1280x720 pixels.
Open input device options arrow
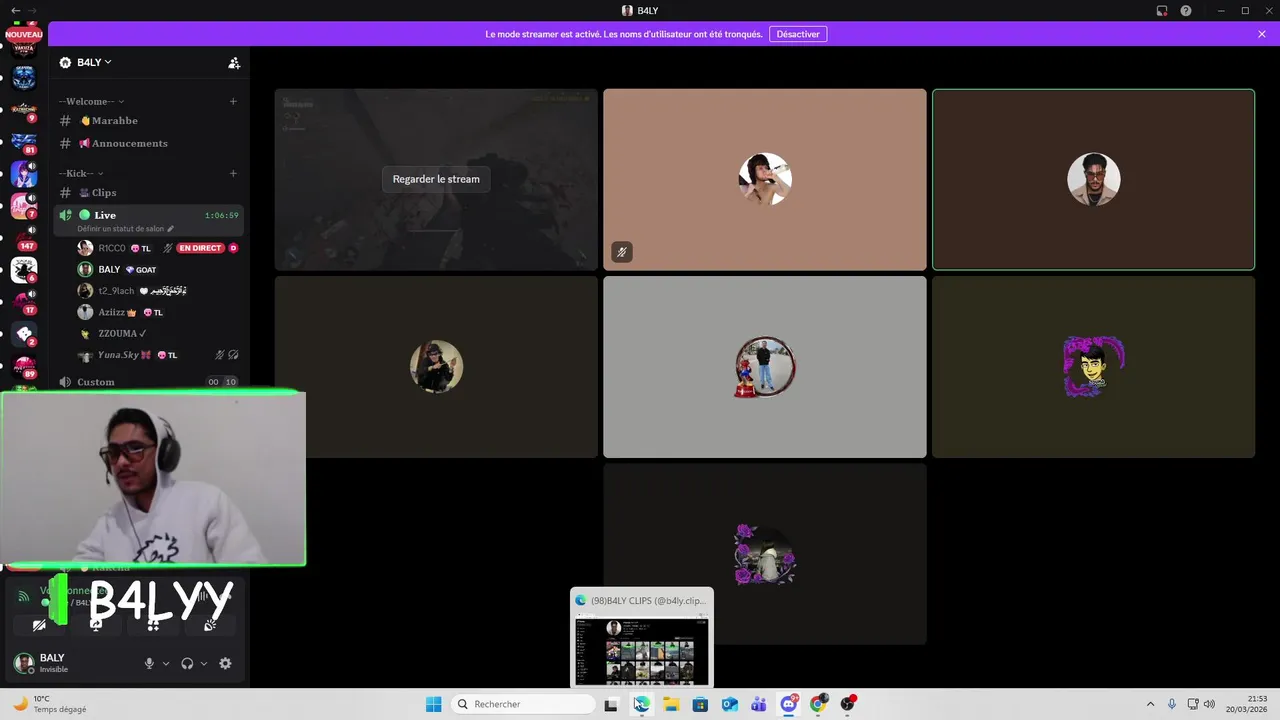coord(166,663)
